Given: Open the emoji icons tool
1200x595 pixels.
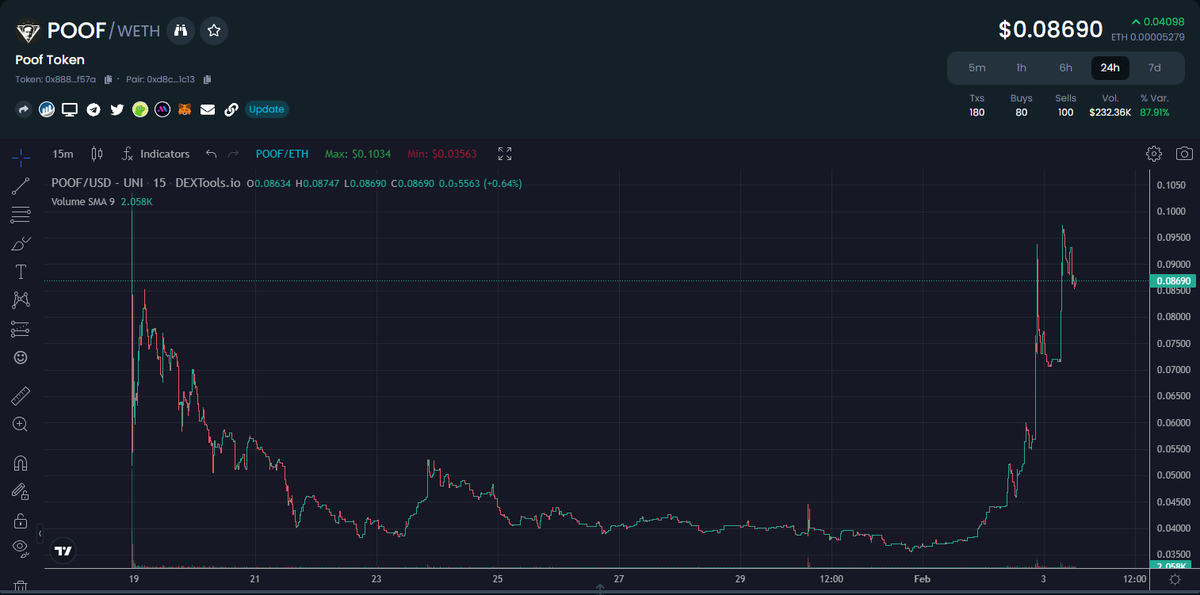Looking at the screenshot, I should click(x=20, y=357).
